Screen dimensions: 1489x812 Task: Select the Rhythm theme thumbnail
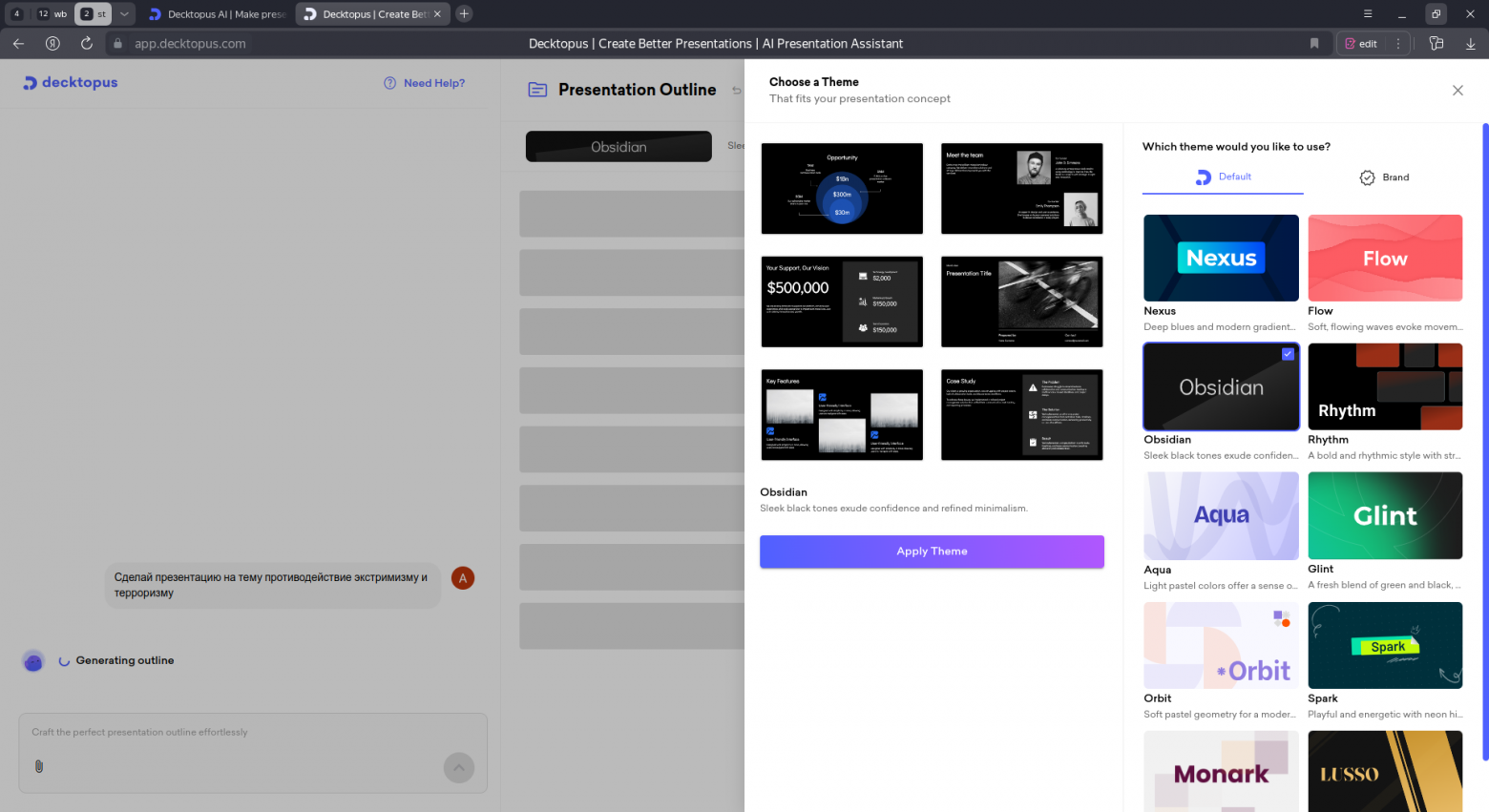click(1385, 386)
